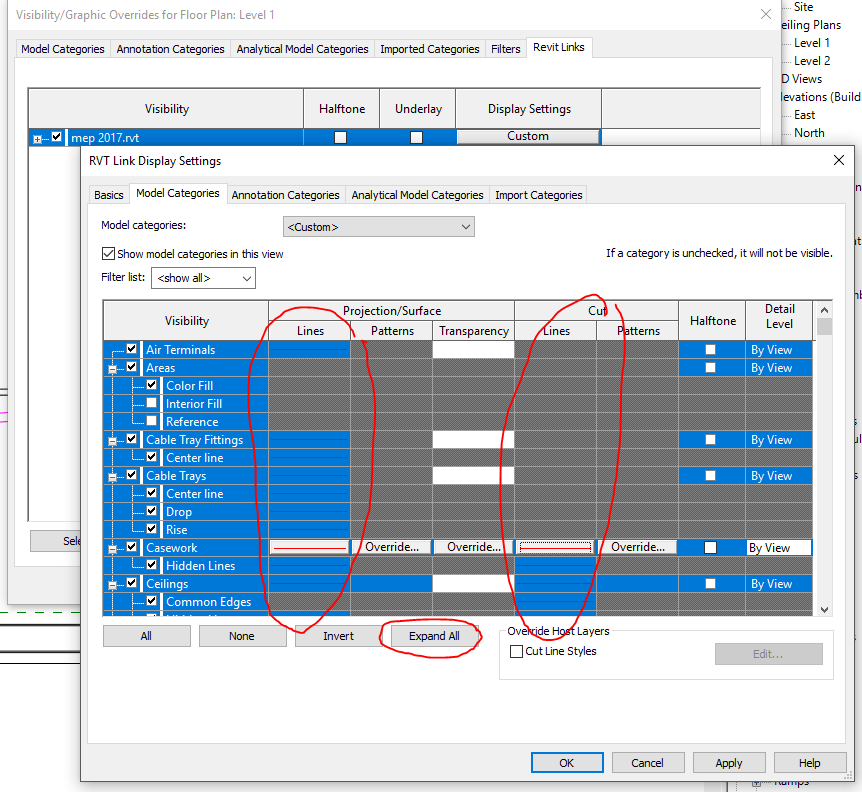Select Level 2 in the Project Browser
862x792 pixels.
tap(813, 60)
